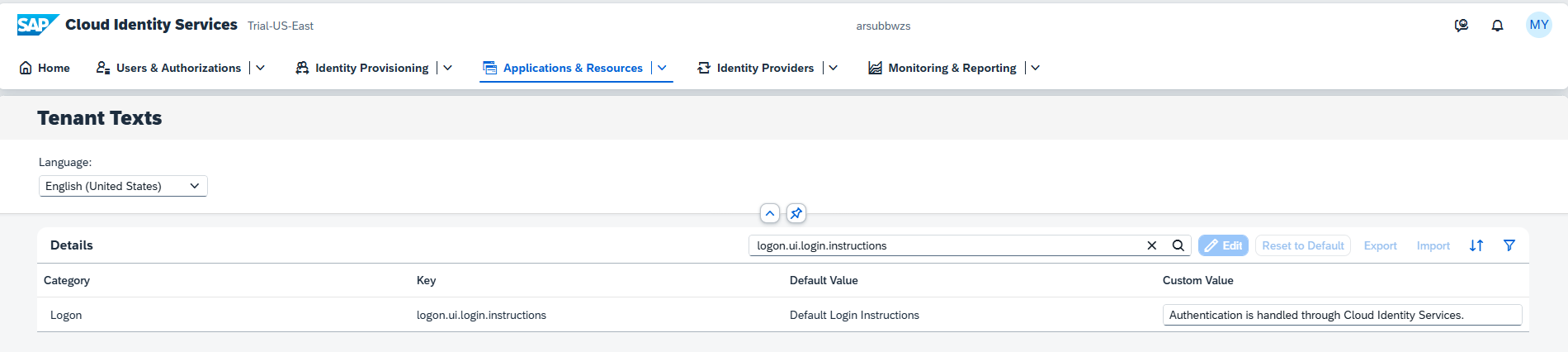Expand Users & Authorizations menu arrow
Screen dimensions: 1568x352
coord(261,68)
